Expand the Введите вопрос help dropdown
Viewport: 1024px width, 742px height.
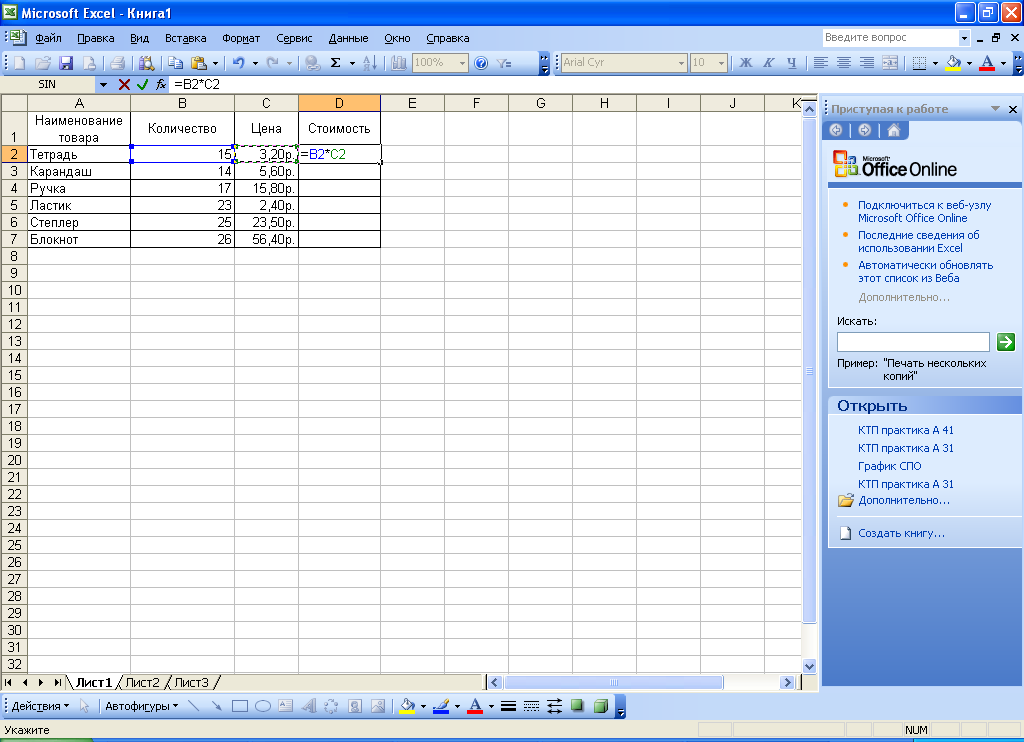click(964, 38)
